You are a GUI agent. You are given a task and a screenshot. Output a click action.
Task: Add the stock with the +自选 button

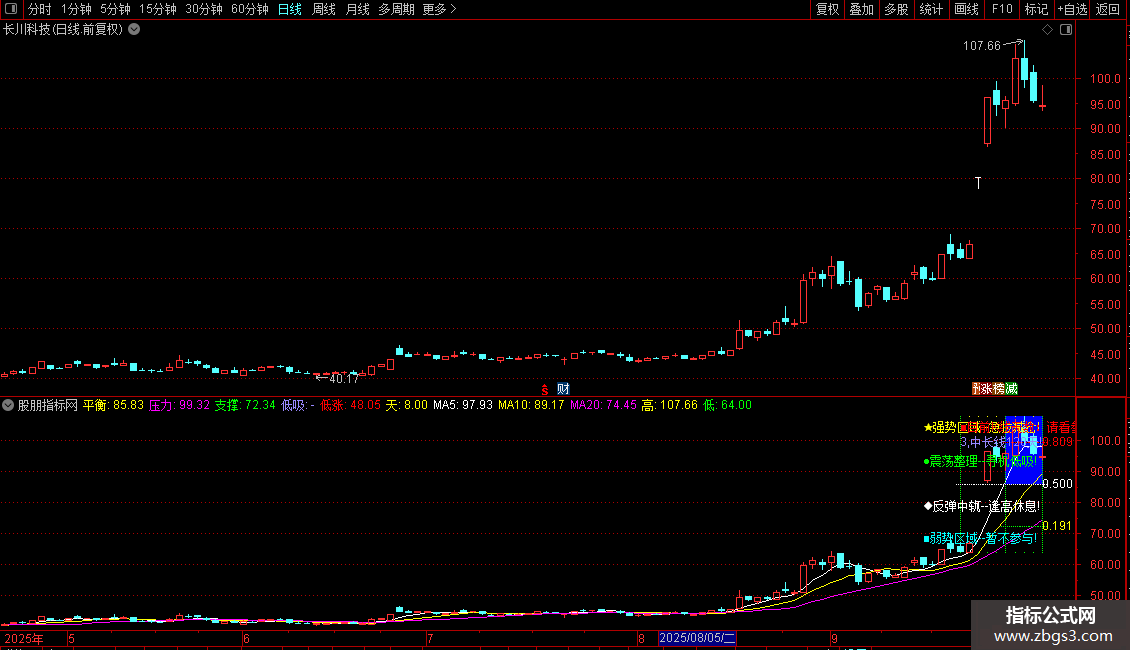(x=1072, y=9)
